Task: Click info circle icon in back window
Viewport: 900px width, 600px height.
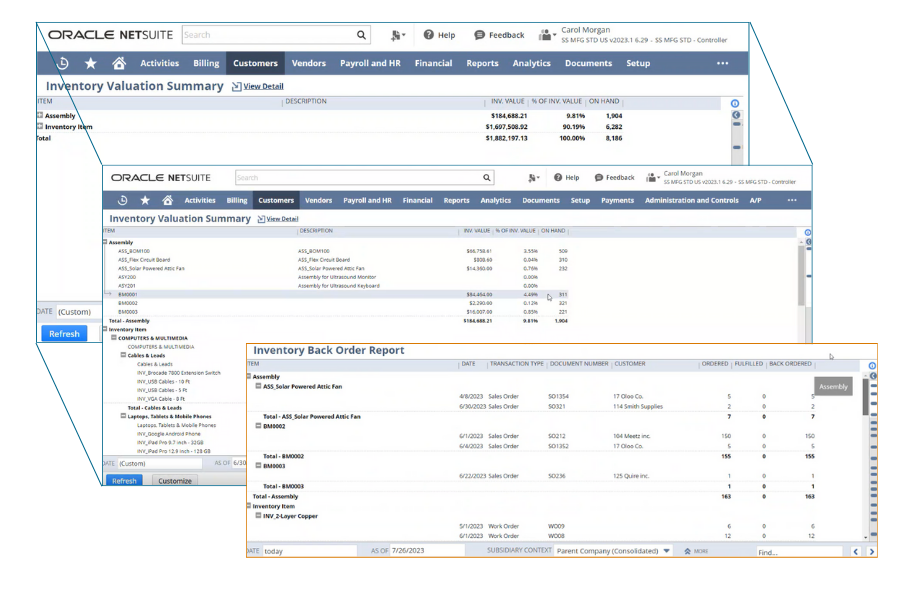Action: [735, 103]
